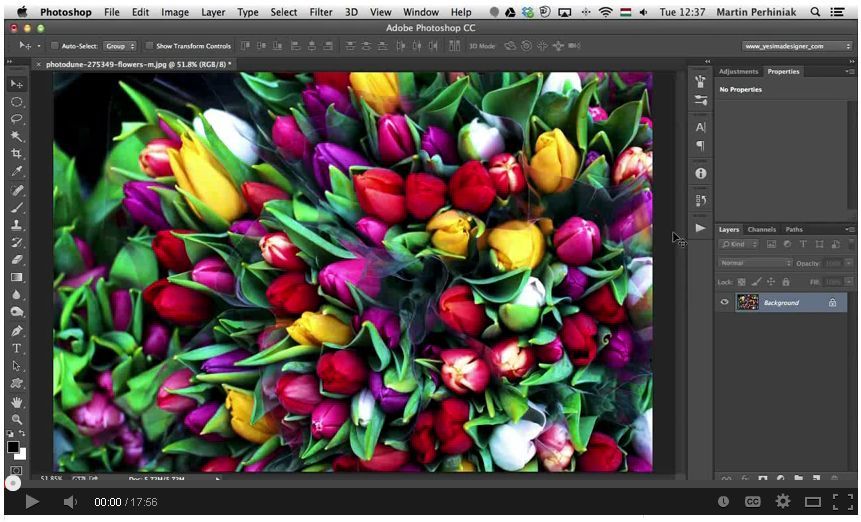Hide the Background layer with eye icon
The width and height of the screenshot is (861, 522).
[x=725, y=302]
